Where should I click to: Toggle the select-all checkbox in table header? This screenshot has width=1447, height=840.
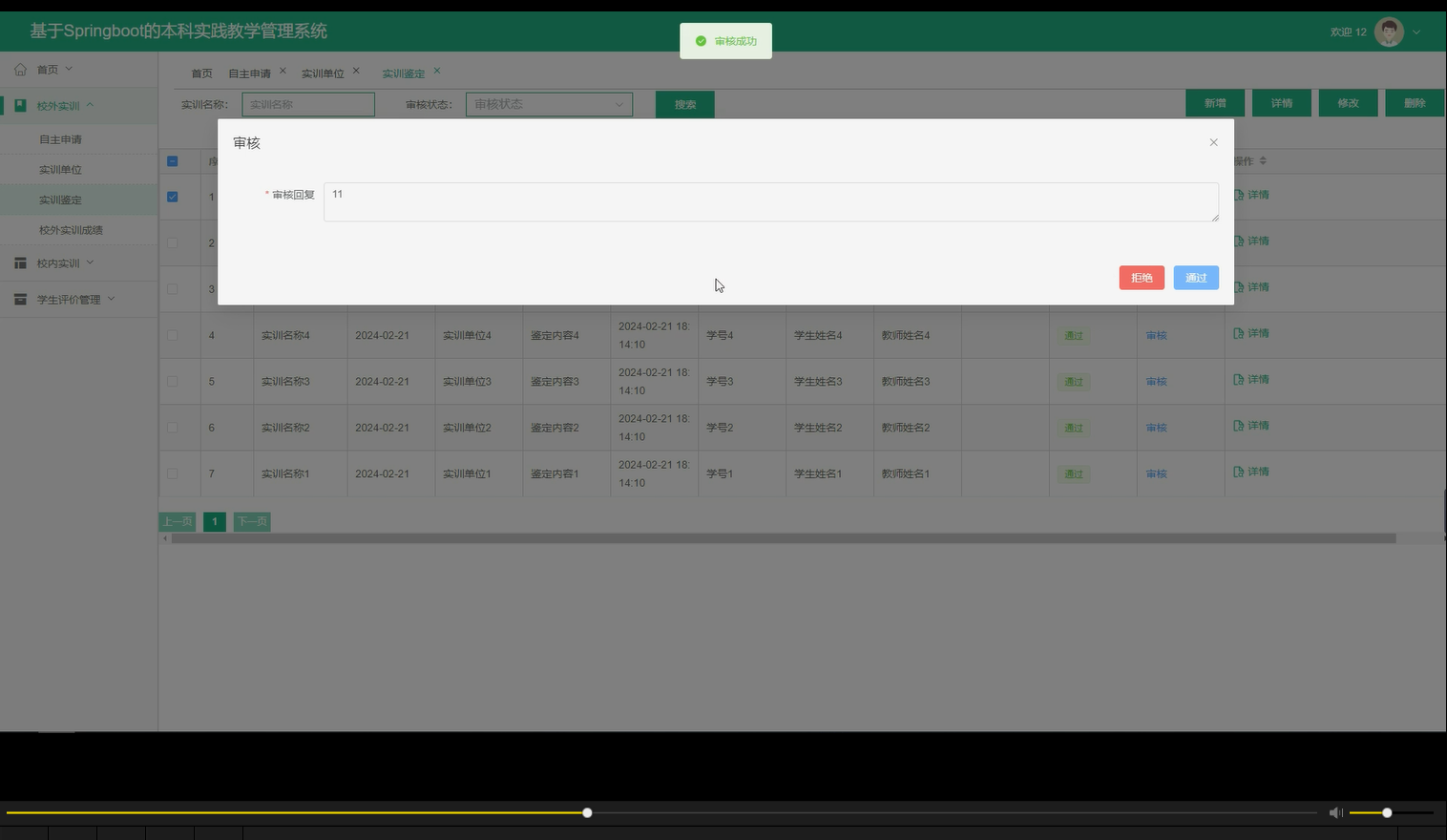click(x=173, y=161)
